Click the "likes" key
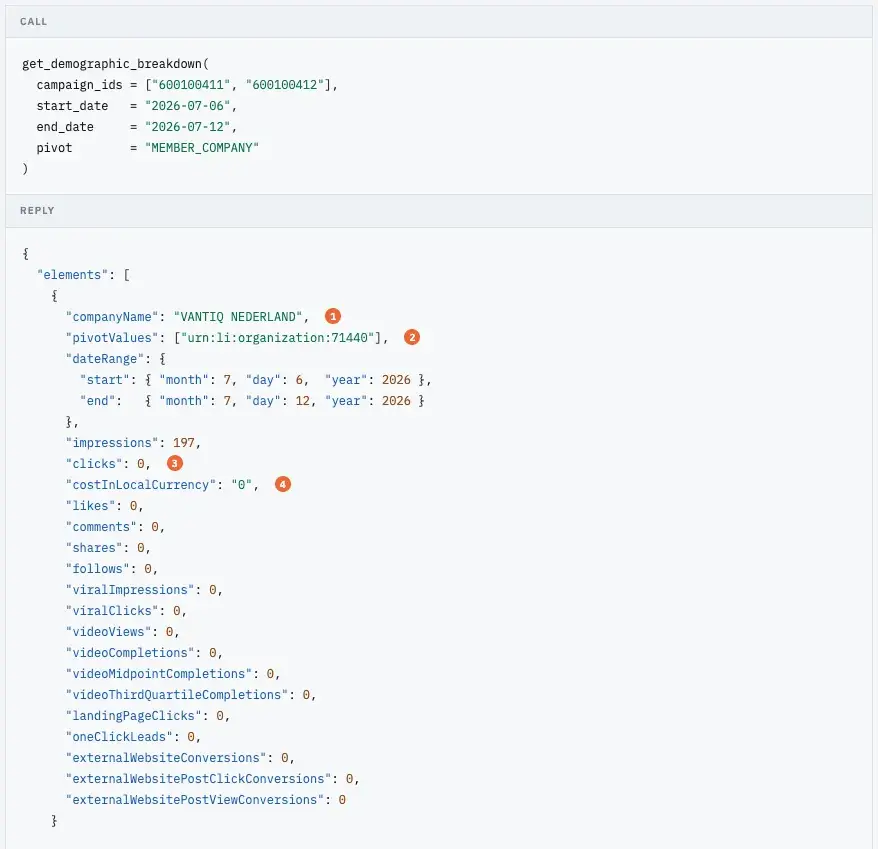878x849 pixels. tap(91, 506)
